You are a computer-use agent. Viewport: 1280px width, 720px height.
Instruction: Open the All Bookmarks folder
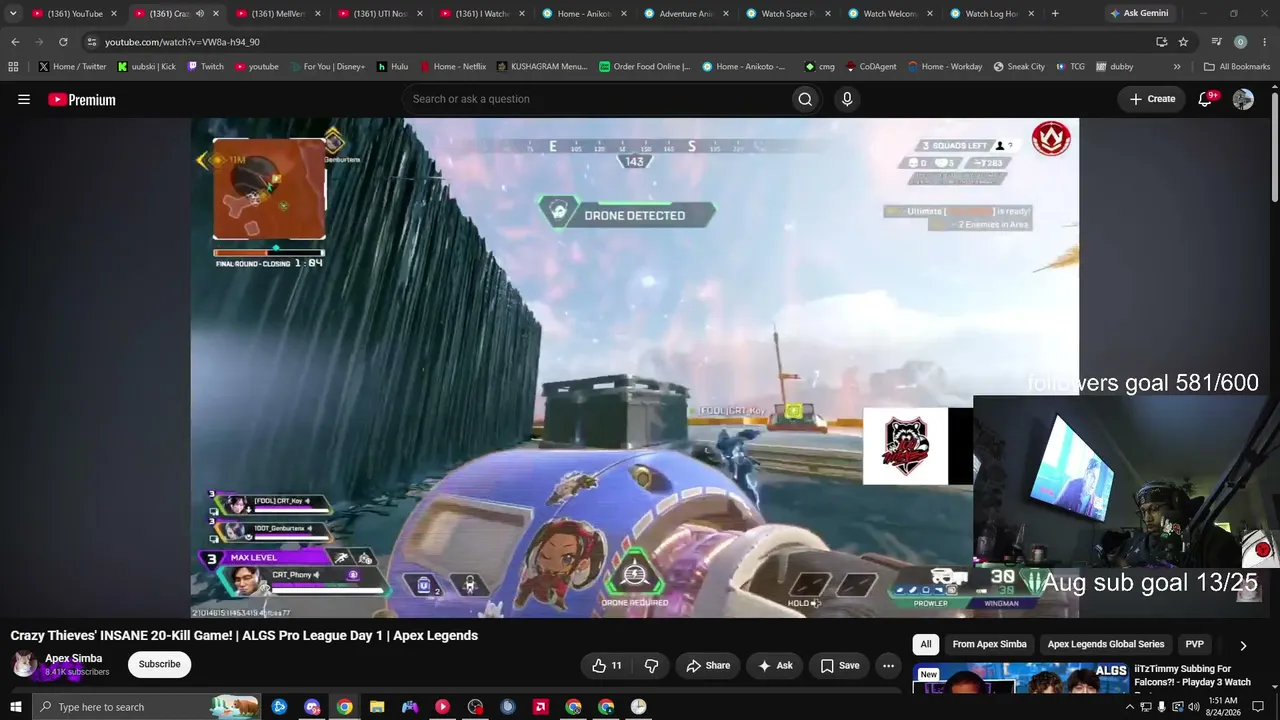pyautogui.click(x=1237, y=67)
